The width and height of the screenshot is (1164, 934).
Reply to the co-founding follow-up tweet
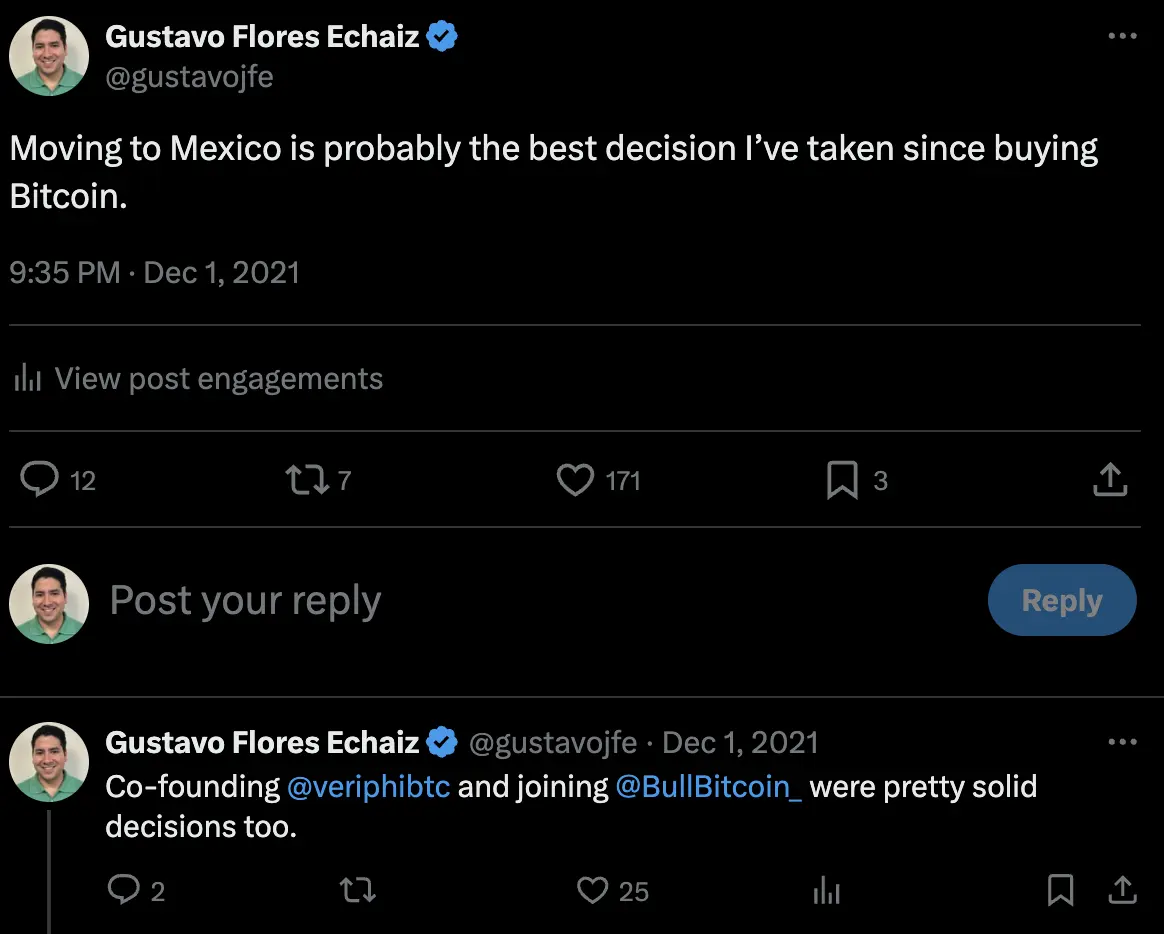coord(123,890)
